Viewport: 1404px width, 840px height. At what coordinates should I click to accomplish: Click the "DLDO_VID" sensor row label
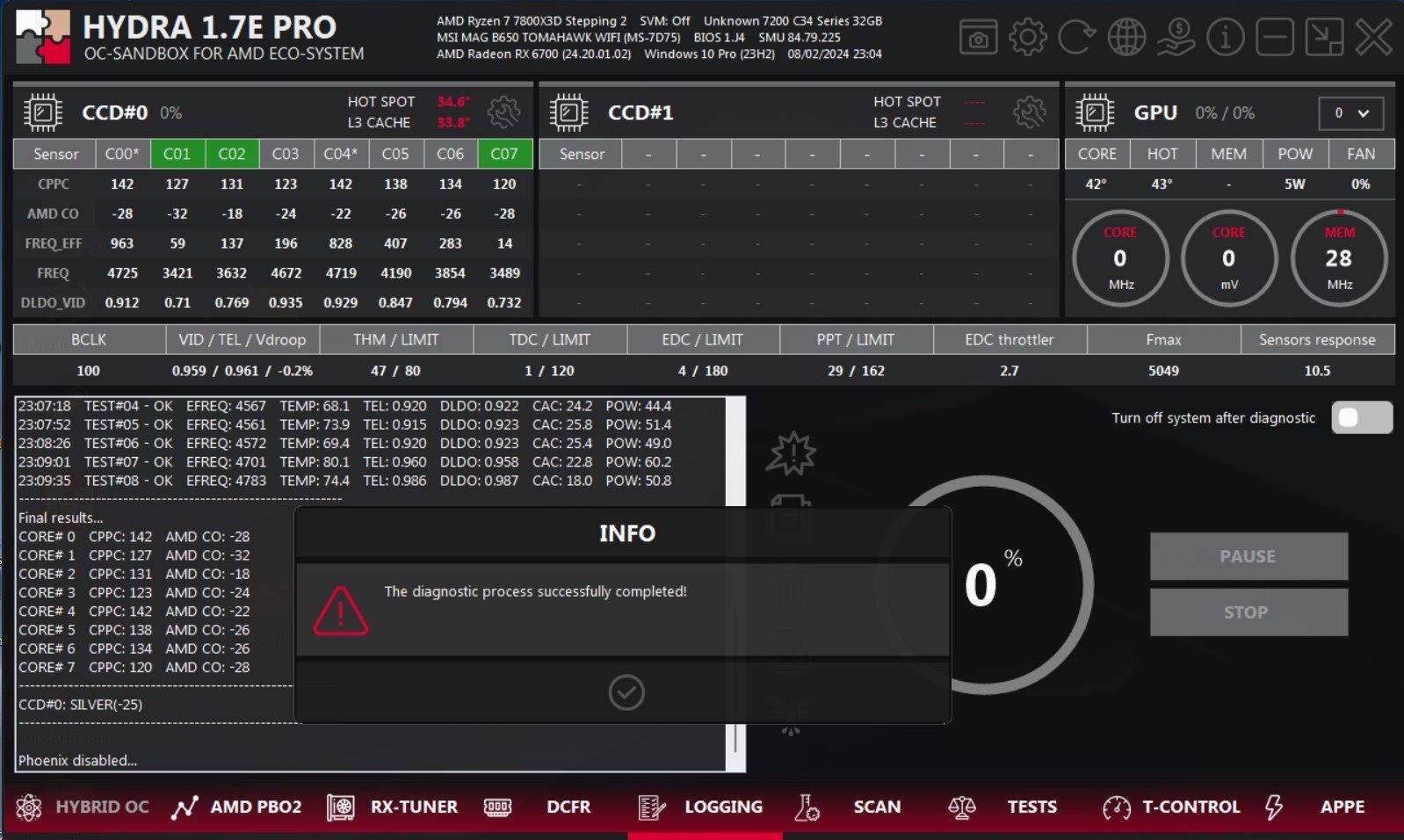53,303
